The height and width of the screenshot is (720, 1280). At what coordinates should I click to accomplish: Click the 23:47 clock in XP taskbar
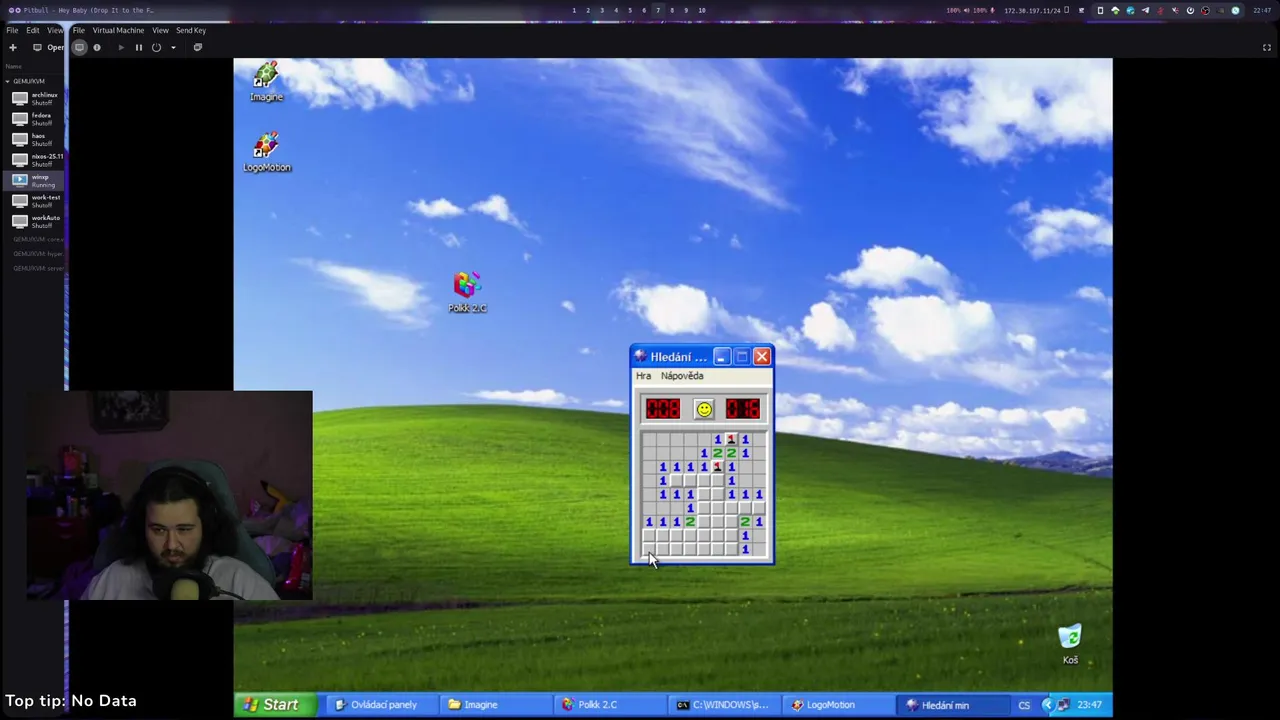[x=1089, y=705]
